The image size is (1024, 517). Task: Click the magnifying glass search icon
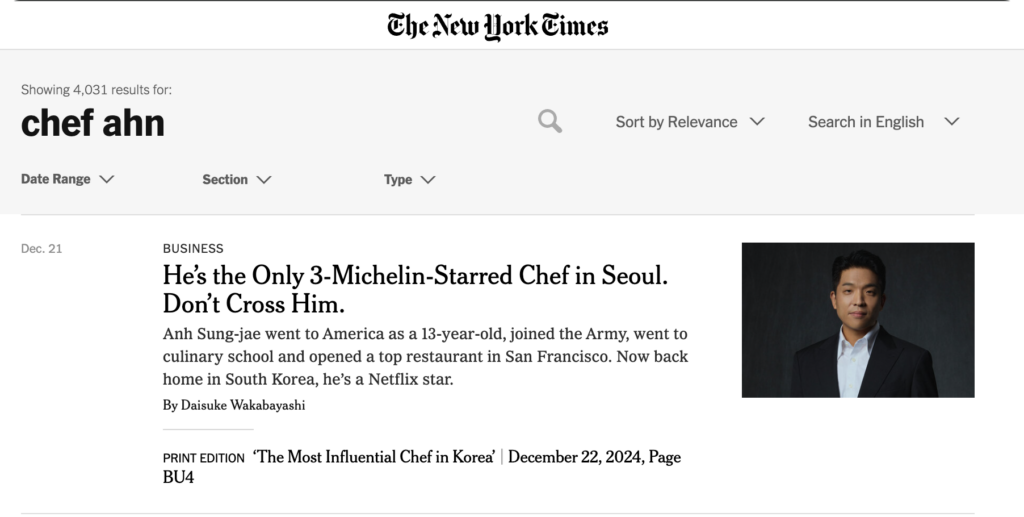(550, 121)
